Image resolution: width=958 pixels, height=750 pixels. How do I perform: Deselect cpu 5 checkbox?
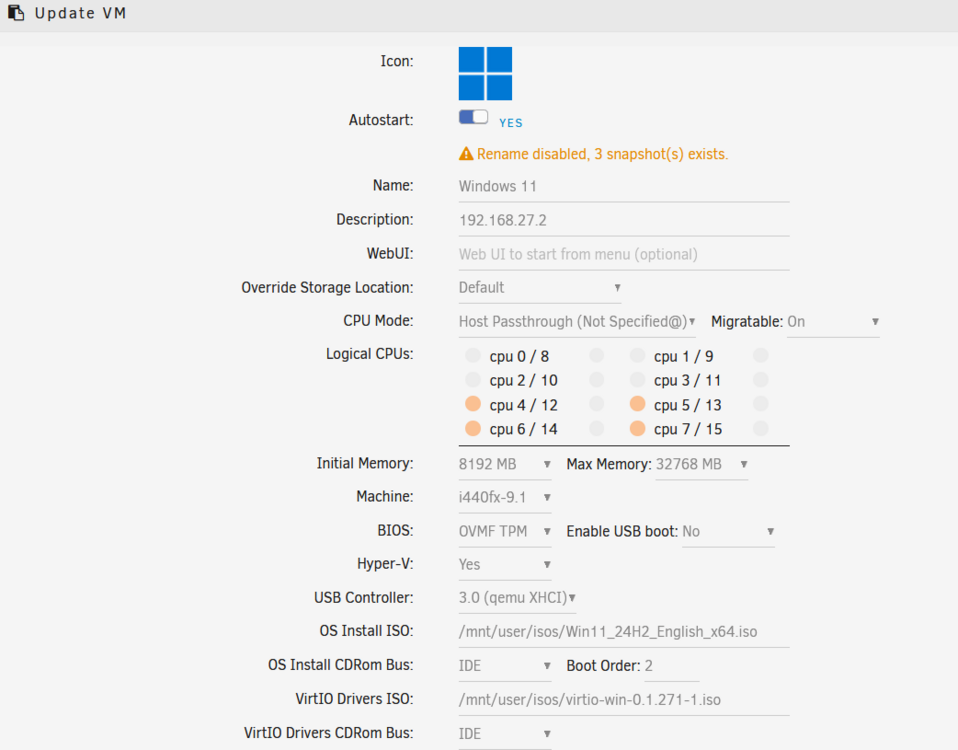coord(637,404)
